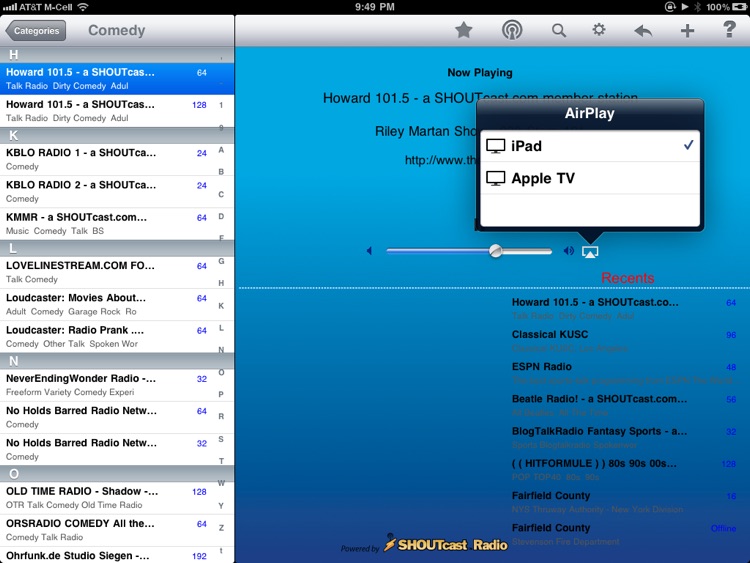Open recent BlogTalkRadio Fantasy Sports
The height and width of the screenshot is (563, 750).
click(624, 438)
